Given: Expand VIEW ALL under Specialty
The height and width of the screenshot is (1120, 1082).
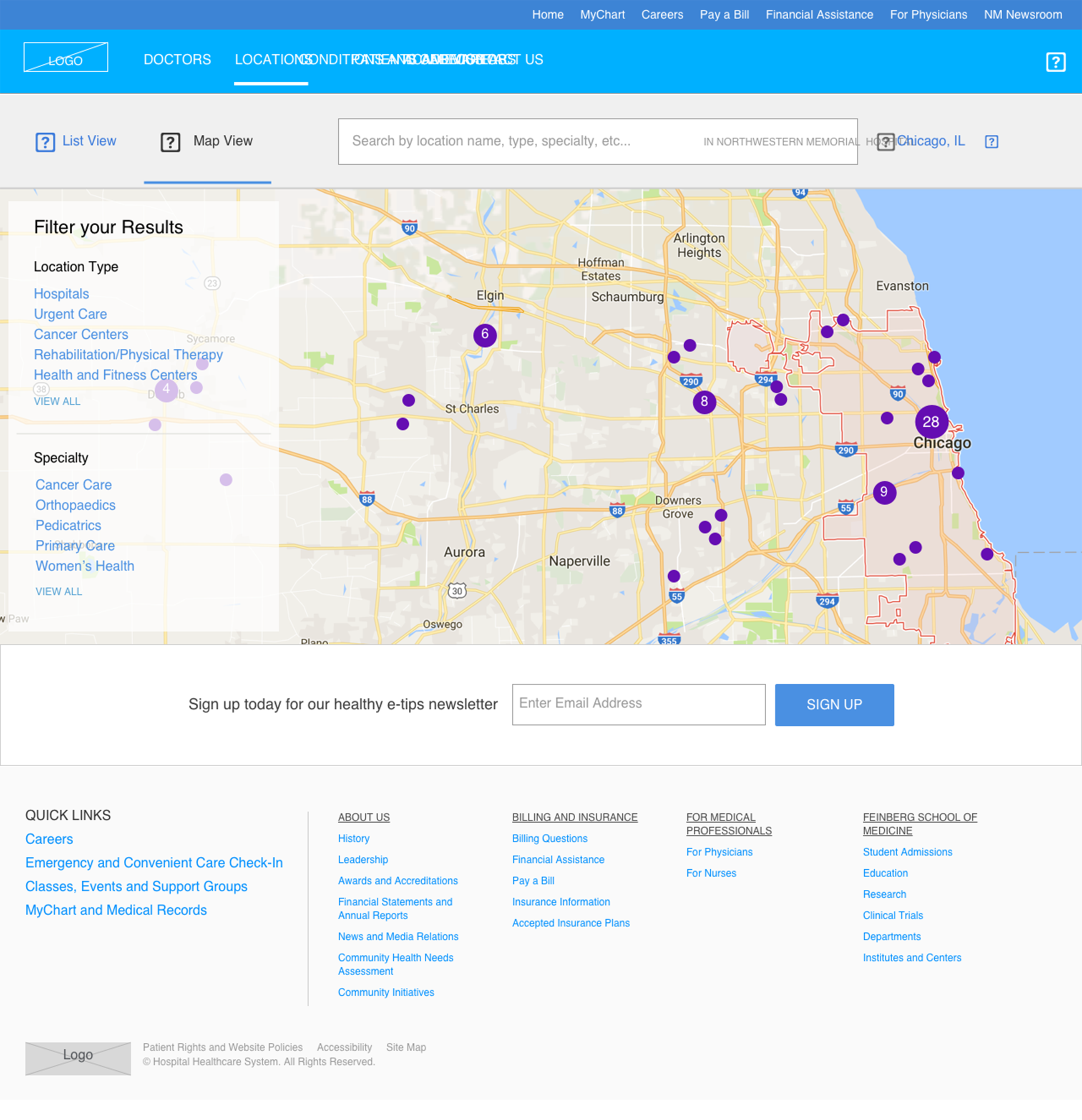Looking at the screenshot, I should [59, 591].
